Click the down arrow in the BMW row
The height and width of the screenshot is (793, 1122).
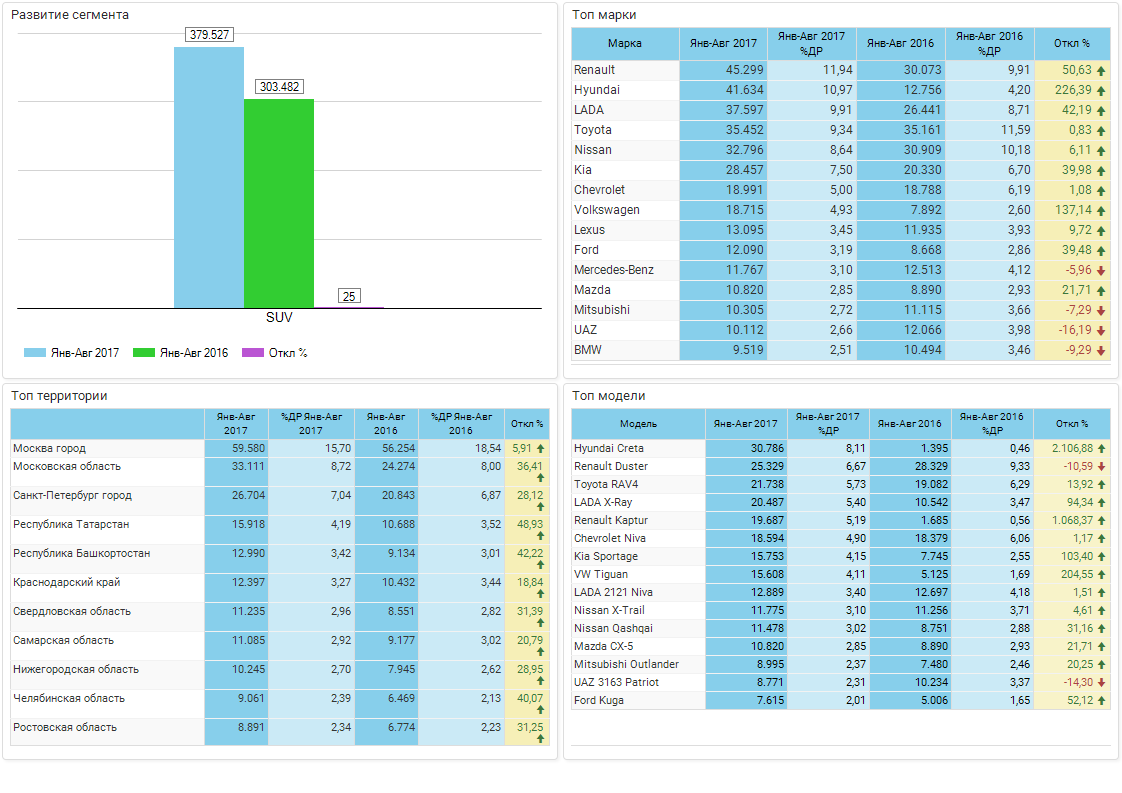[x=1101, y=351]
